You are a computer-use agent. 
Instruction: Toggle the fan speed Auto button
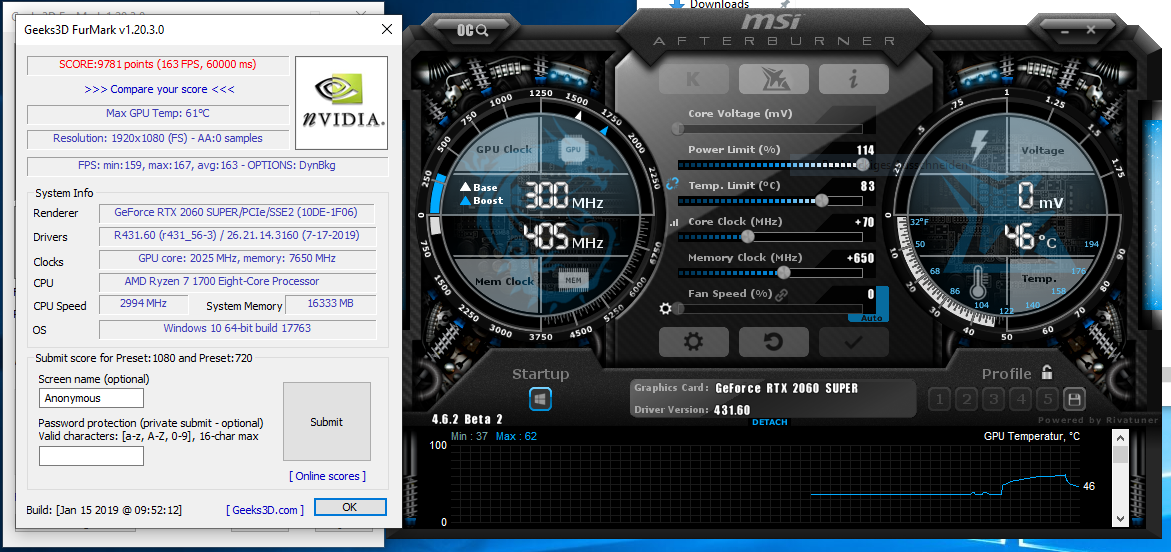pos(872,318)
